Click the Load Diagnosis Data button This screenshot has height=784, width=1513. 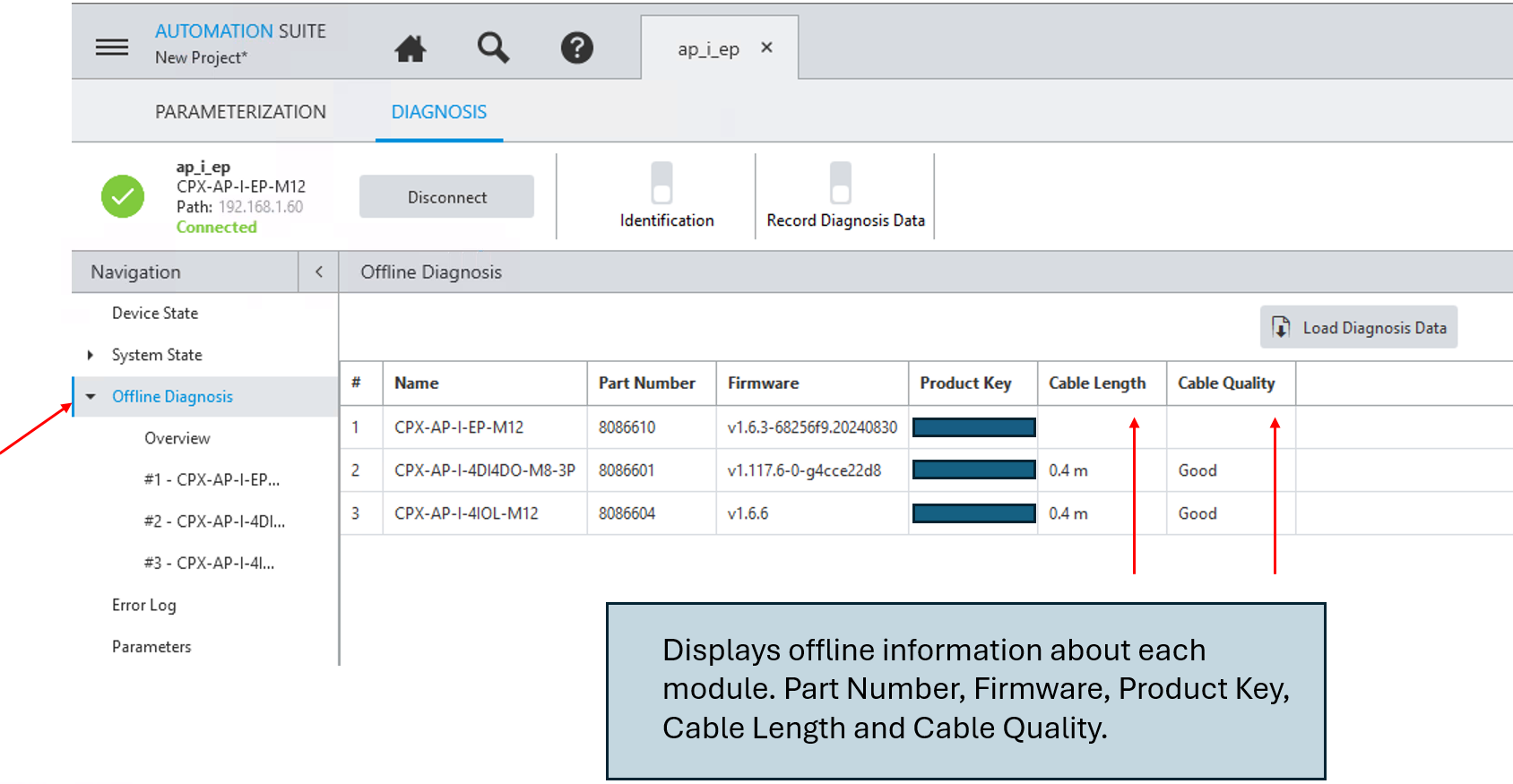click(1359, 327)
